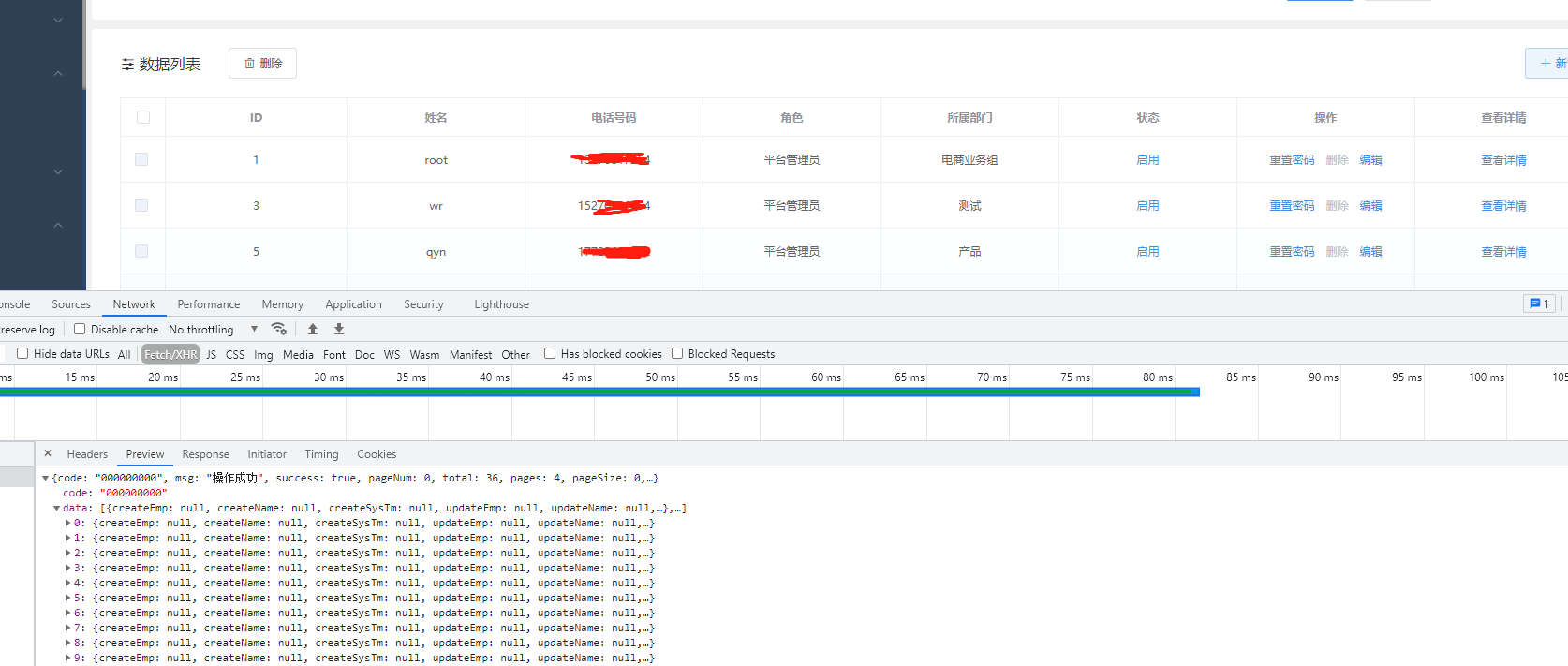The height and width of the screenshot is (666, 1568).
Task: Click the import HAR upload arrow icon
Action: (313, 329)
